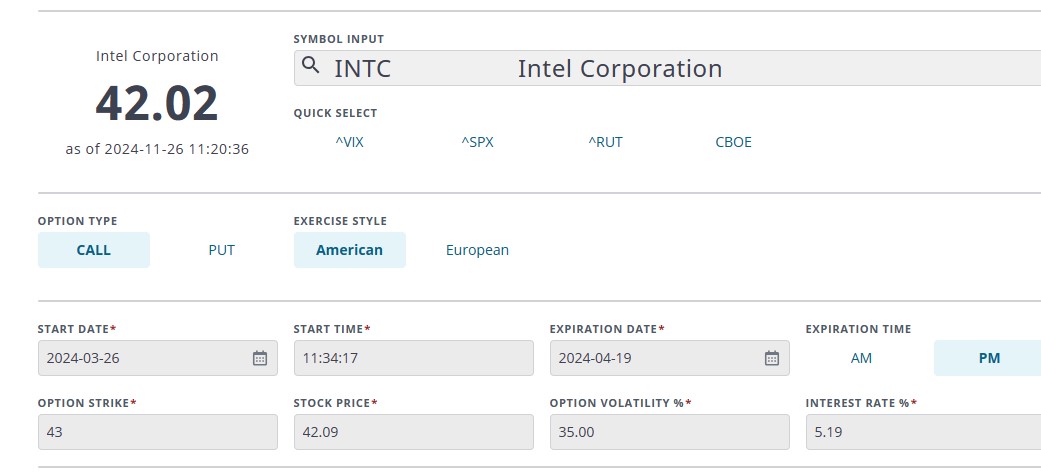
Task: Click the search magnifier icon in symbol input
Action: coord(310,65)
